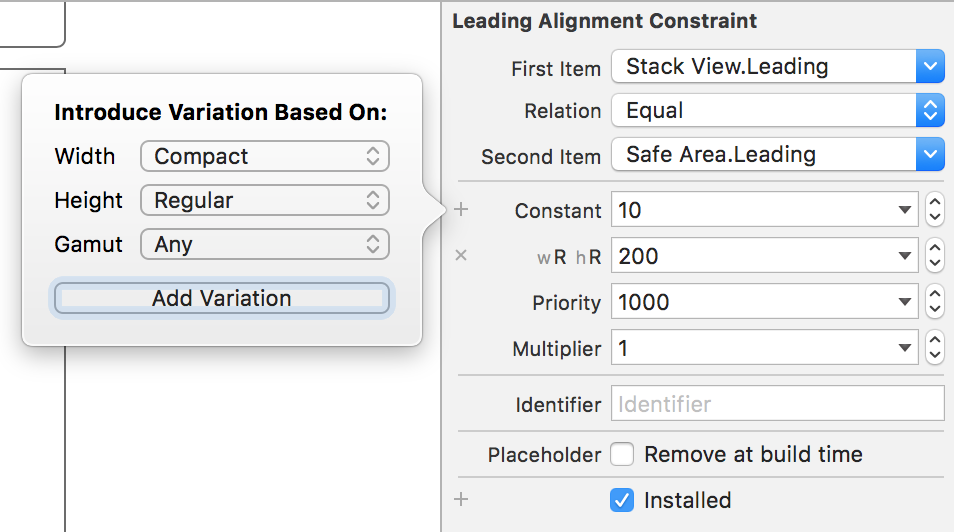
Task: Click the Constant value field
Action: 755,210
